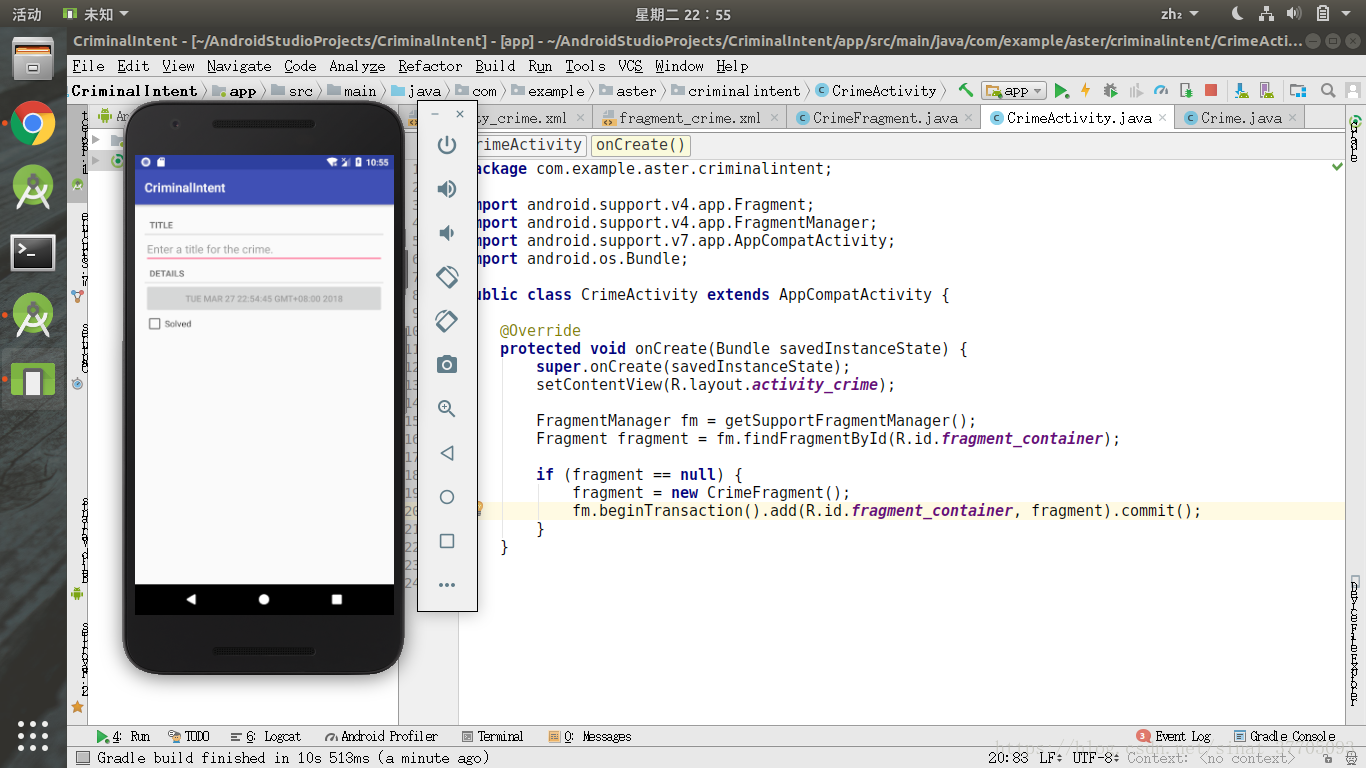The height and width of the screenshot is (768, 1366).
Task: Open the Build menu
Action: 495,66
